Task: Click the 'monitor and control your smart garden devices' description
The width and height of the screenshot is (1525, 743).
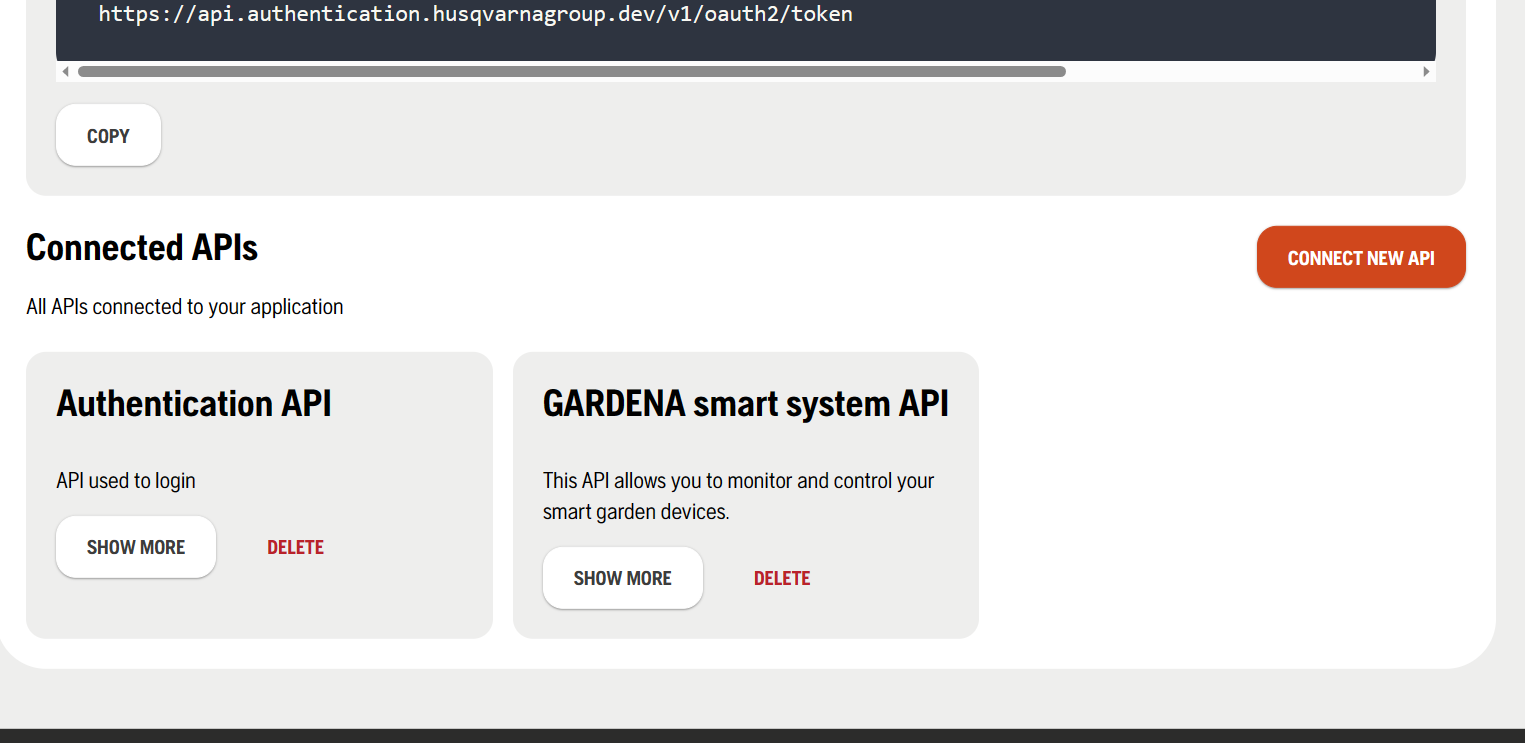Action: click(739, 496)
